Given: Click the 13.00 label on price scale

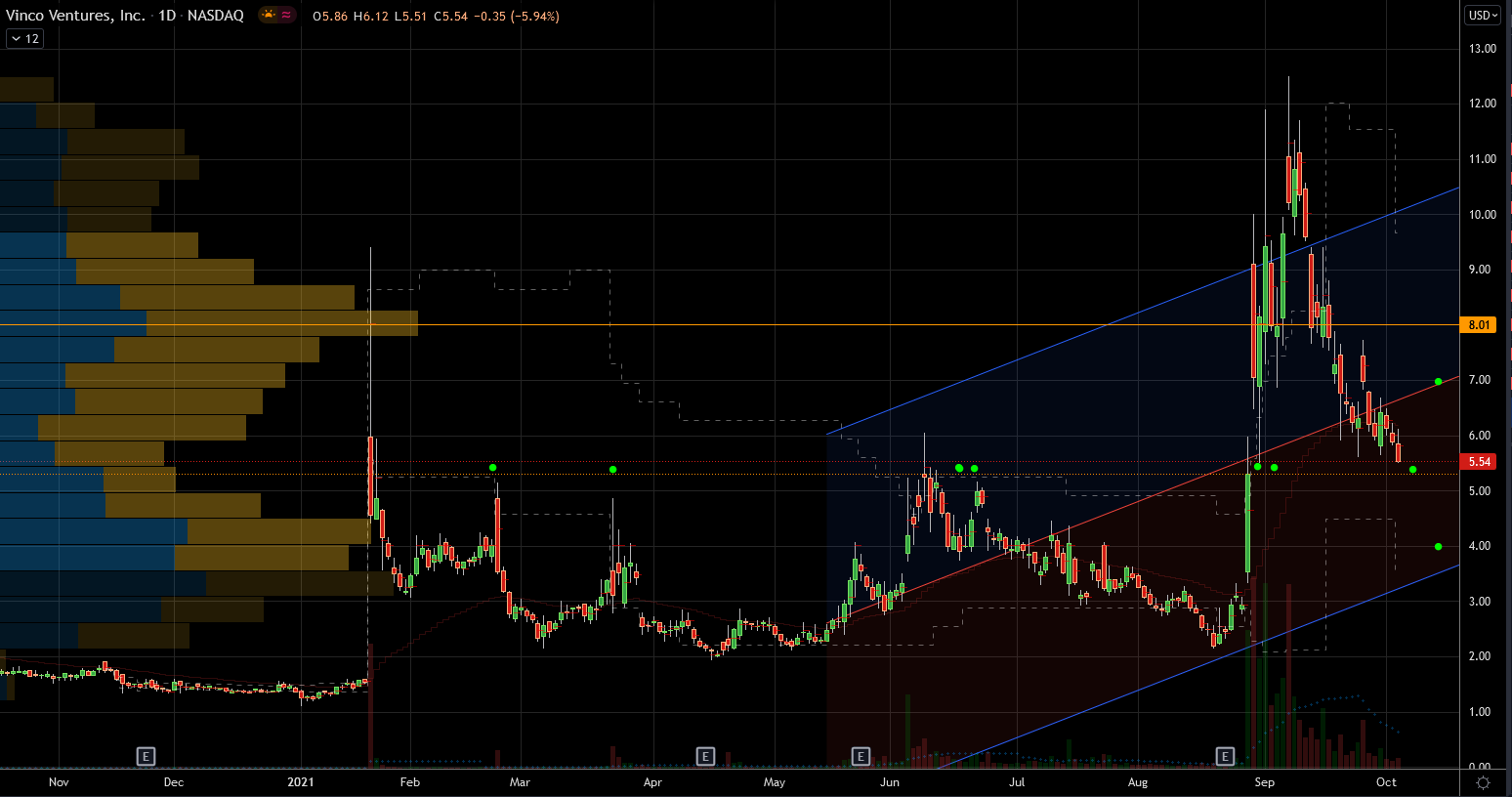Looking at the screenshot, I should point(1482,49).
